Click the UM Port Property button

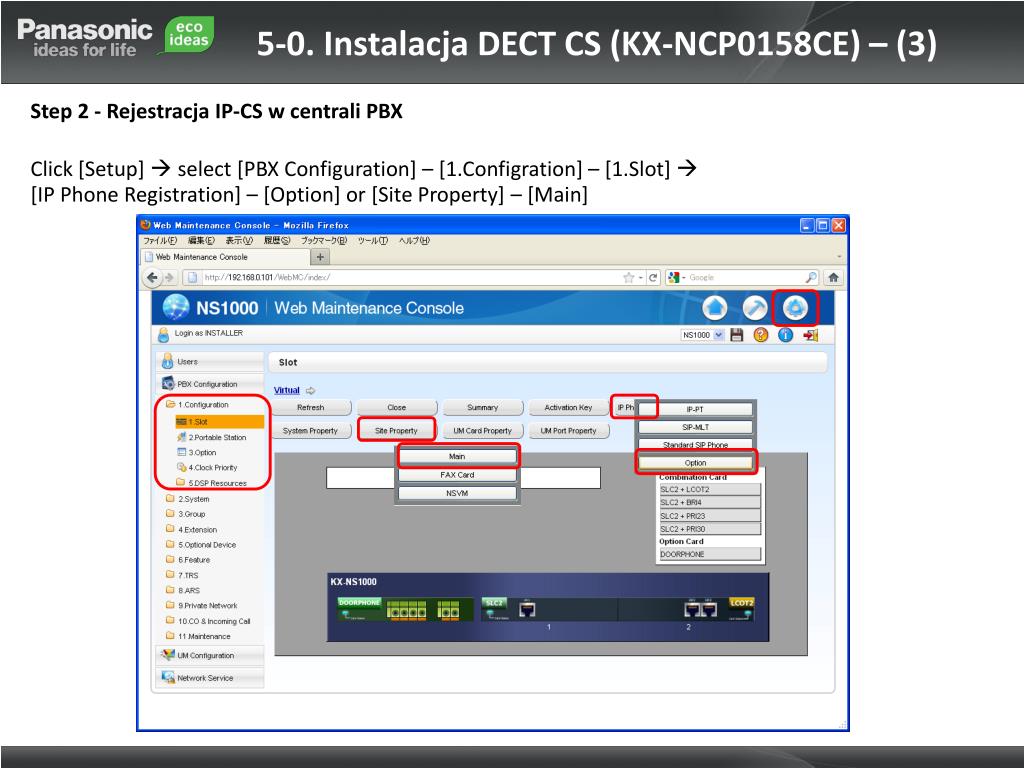pyautogui.click(x=568, y=431)
